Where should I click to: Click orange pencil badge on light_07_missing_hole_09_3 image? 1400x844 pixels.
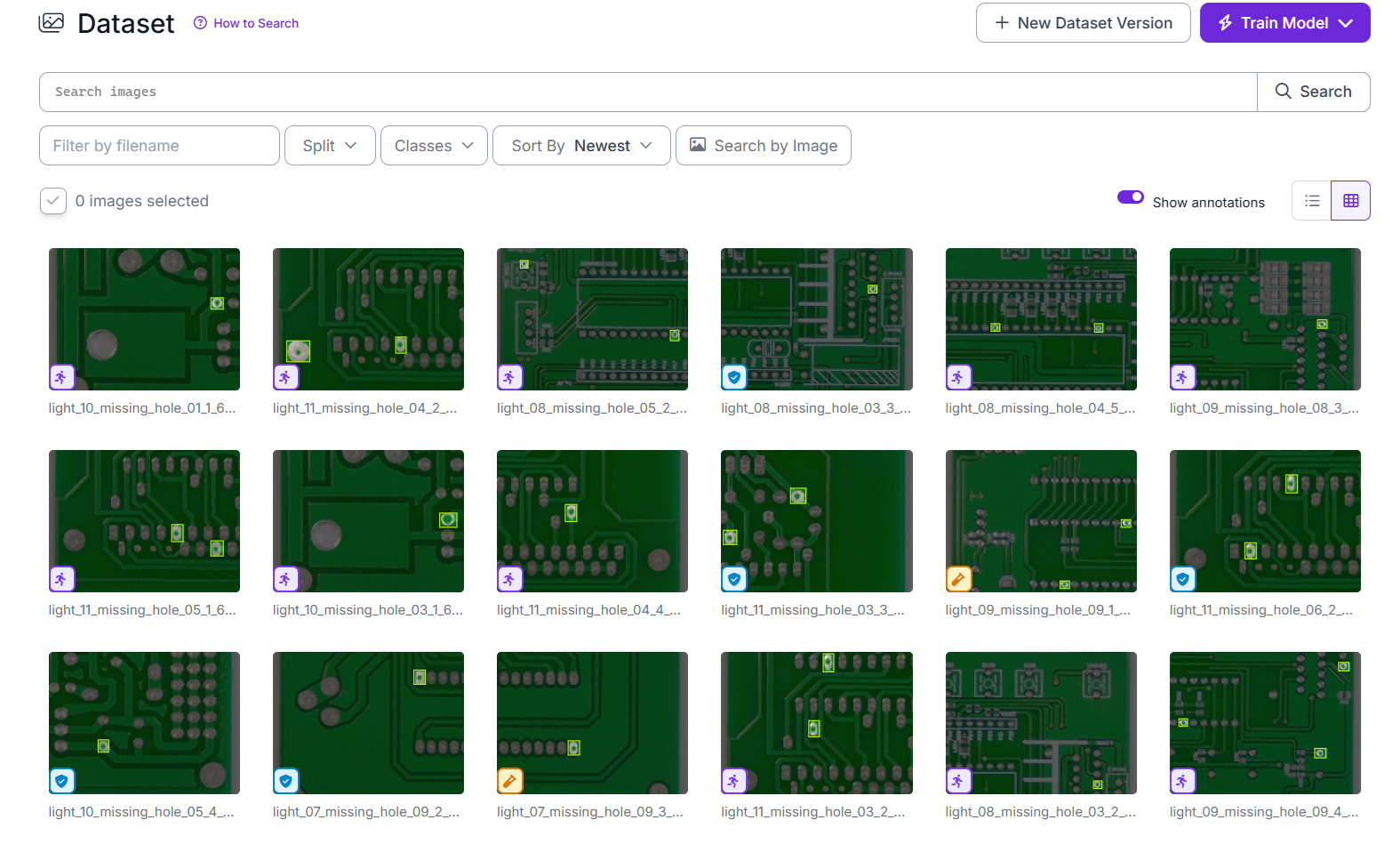tap(509, 781)
